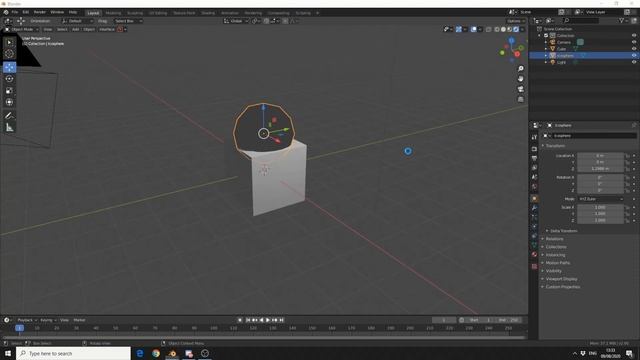640x360 pixels.
Task: Hide the Collection using its eye icon
Action: (x=634, y=36)
